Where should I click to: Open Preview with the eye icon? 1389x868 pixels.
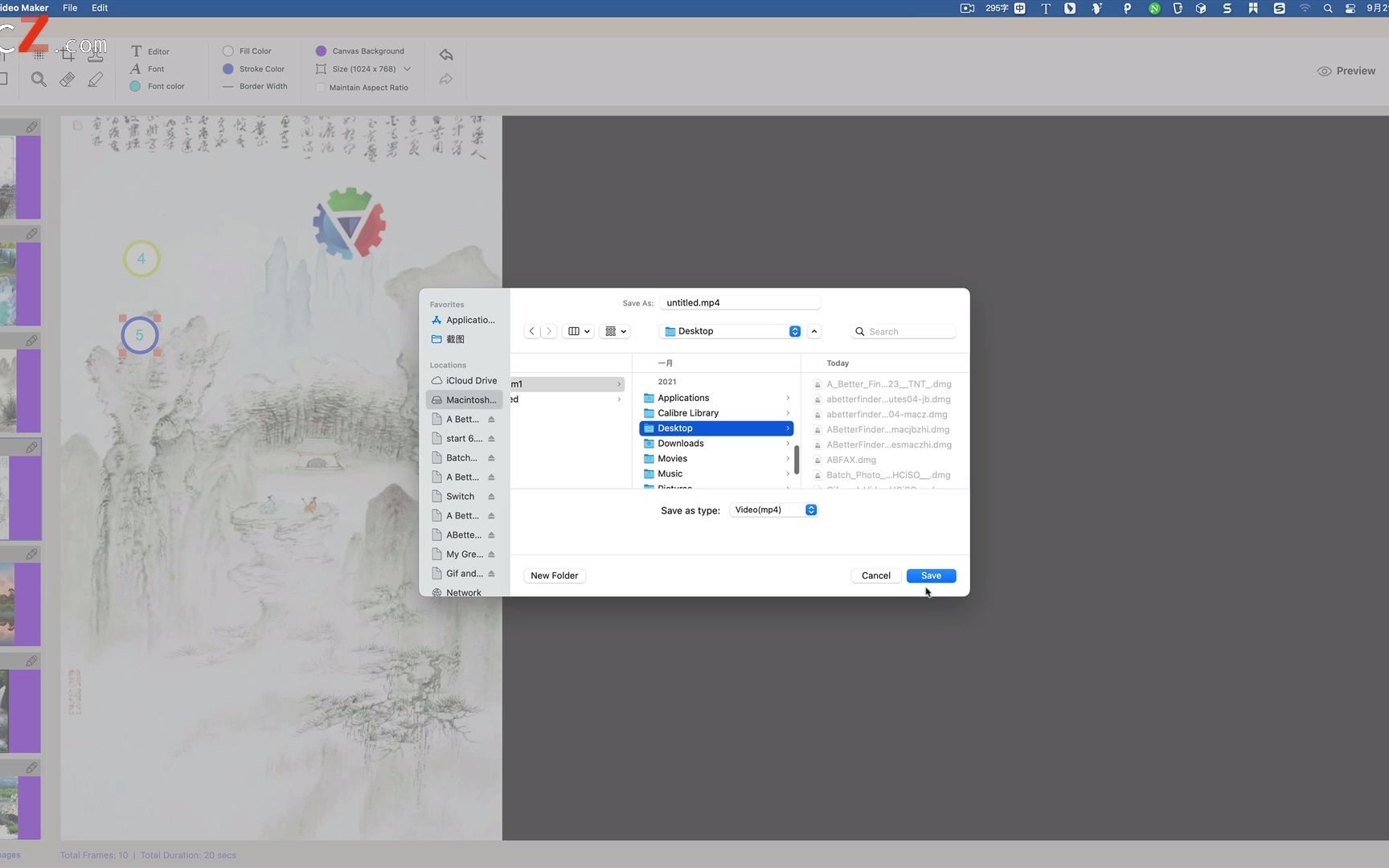(x=1346, y=71)
